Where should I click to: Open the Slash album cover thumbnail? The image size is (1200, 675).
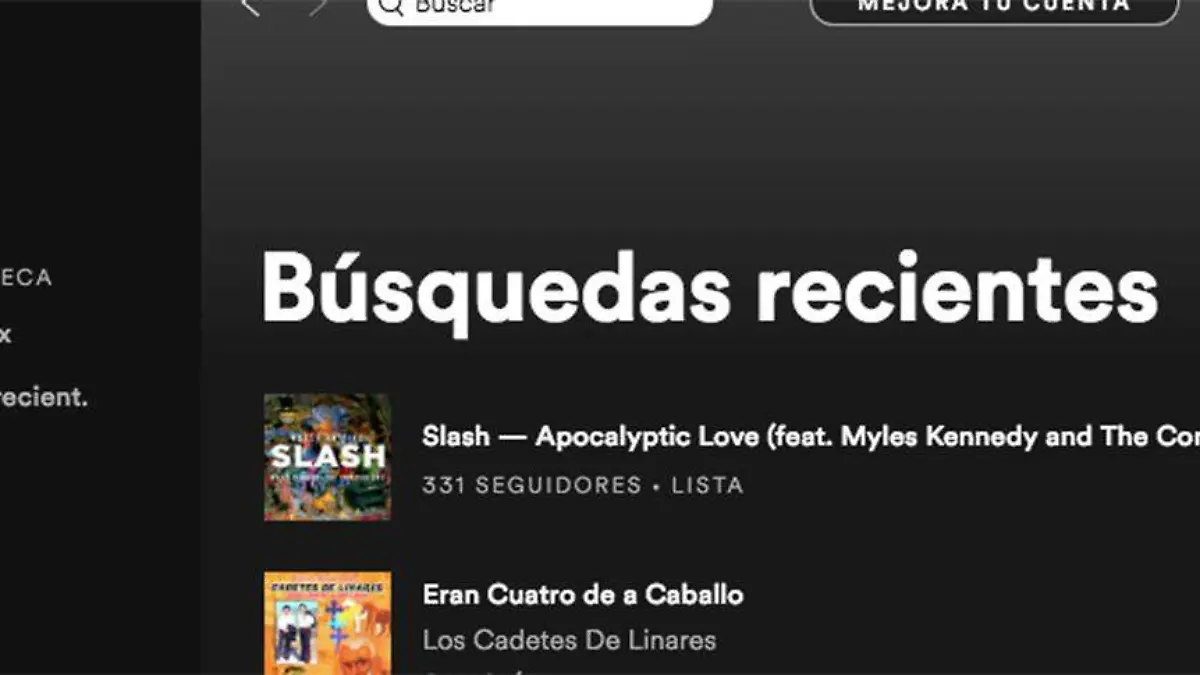[x=327, y=457]
